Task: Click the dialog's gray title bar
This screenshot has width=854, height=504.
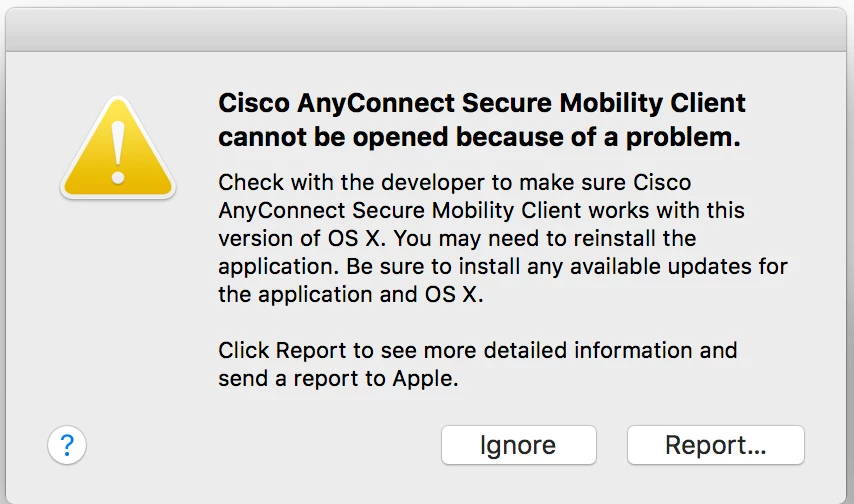Action: pos(426,30)
